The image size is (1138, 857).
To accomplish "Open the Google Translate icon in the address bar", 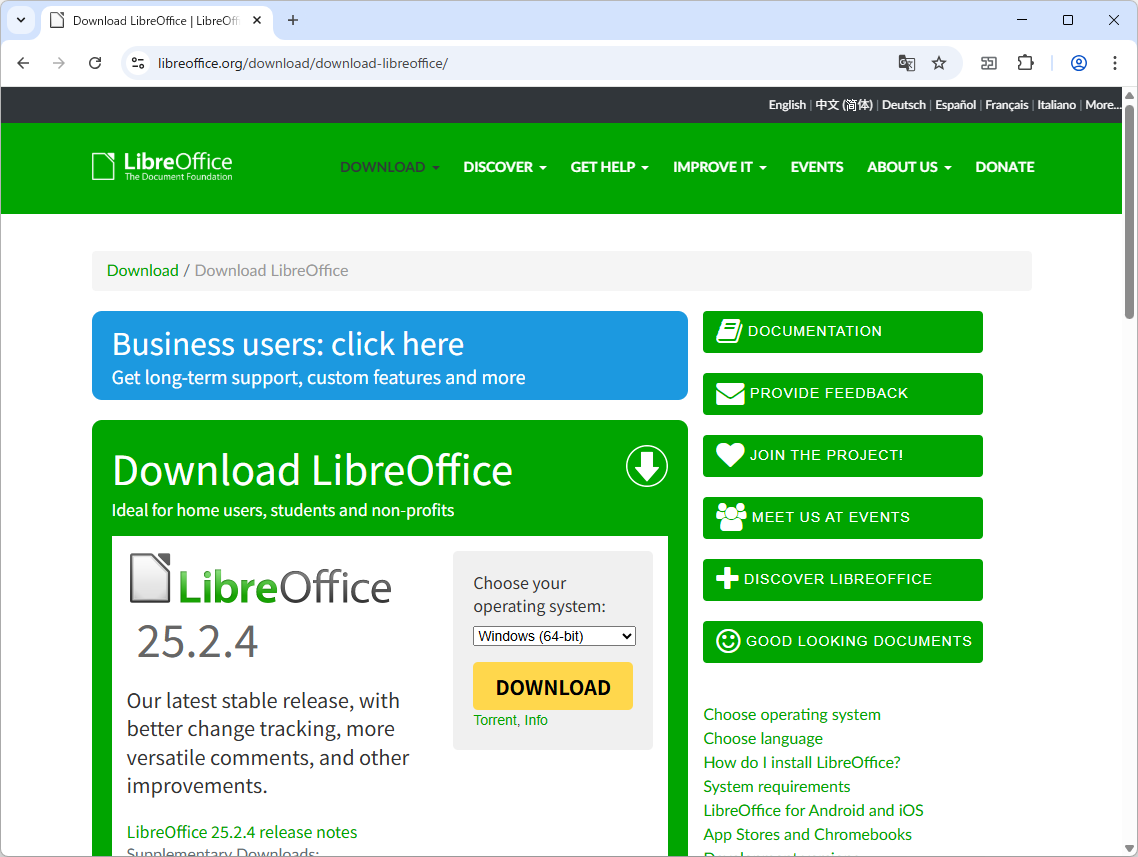I will pos(906,63).
